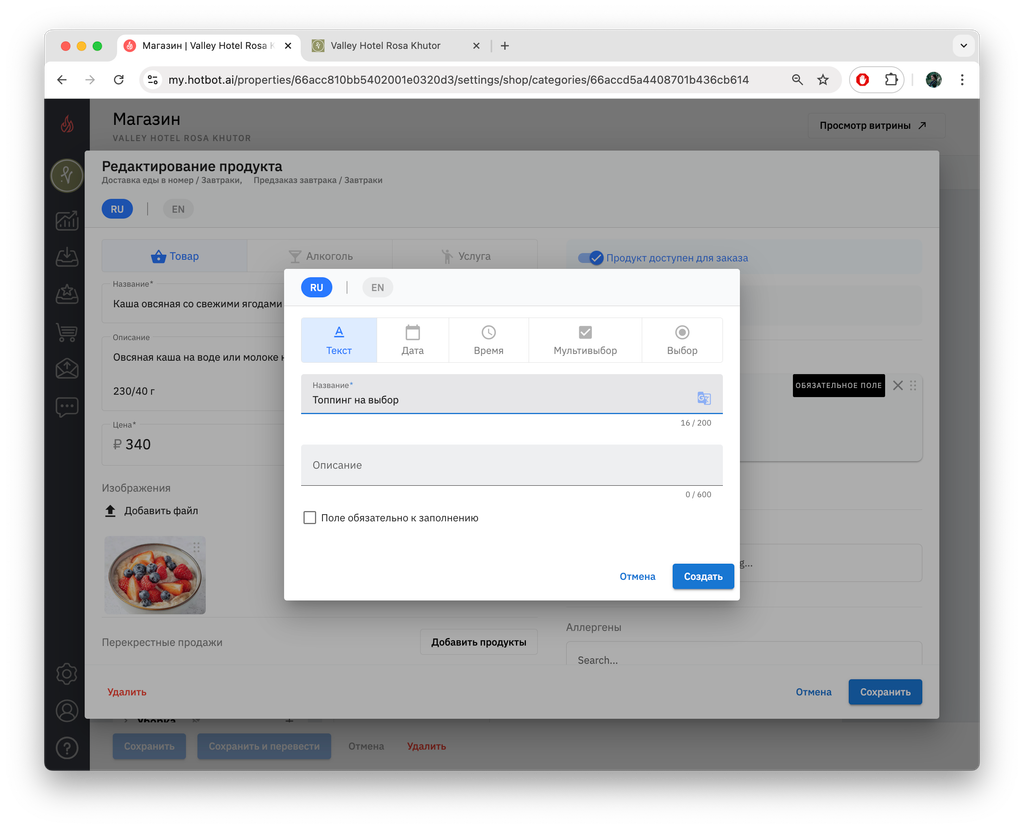Select the Время field type tab
The width and height of the screenshot is (1024, 829).
[488, 340]
